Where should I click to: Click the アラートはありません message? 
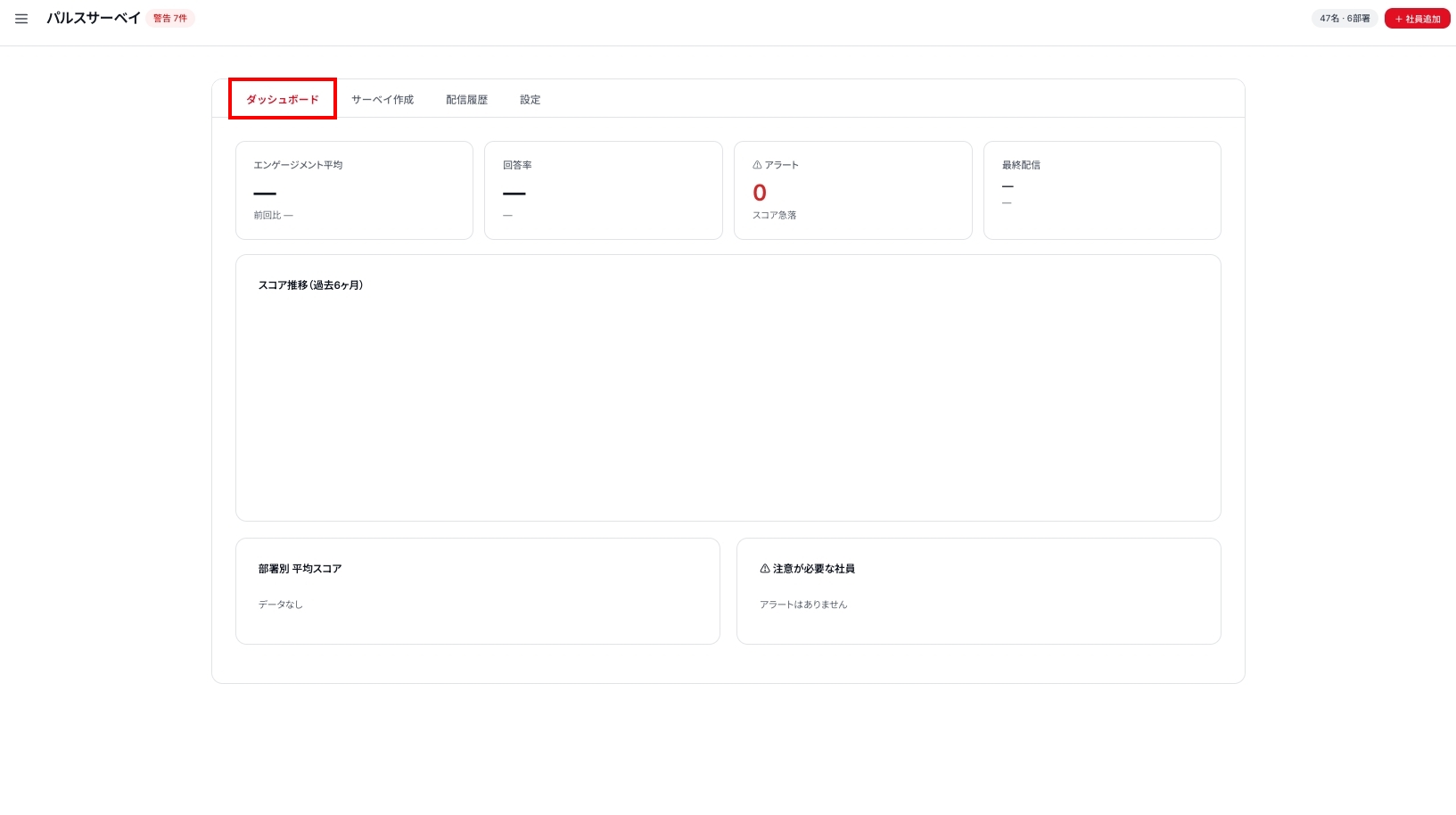(803, 605)
